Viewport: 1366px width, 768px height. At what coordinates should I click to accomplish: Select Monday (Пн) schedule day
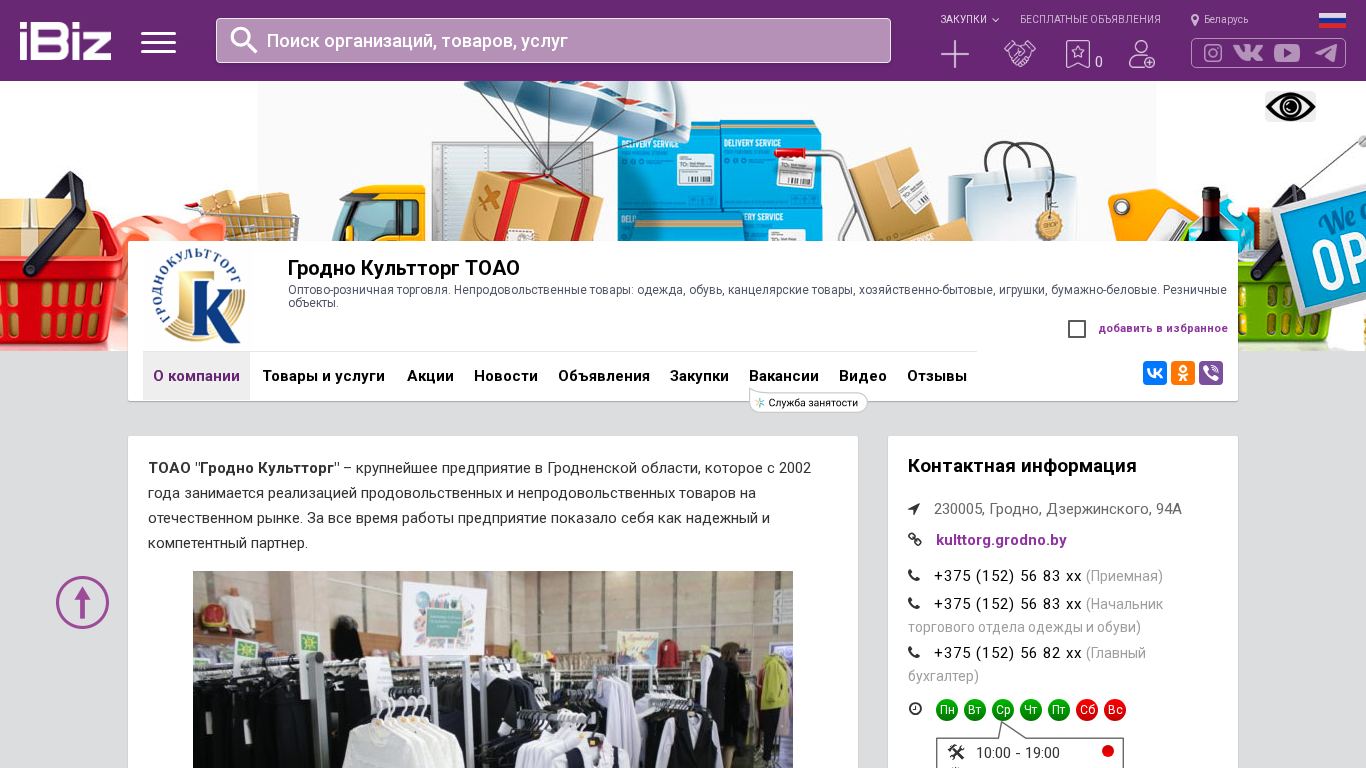(x=947, y=710)
